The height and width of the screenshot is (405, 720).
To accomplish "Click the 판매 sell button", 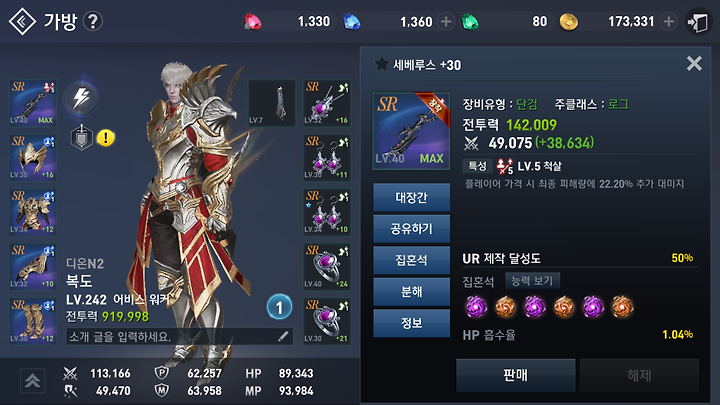I will (x=516, y=375).
